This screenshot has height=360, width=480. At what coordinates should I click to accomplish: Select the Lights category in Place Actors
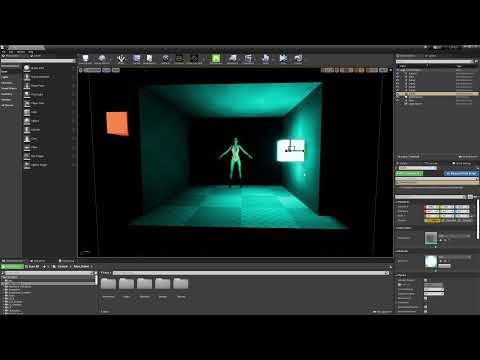5,77
